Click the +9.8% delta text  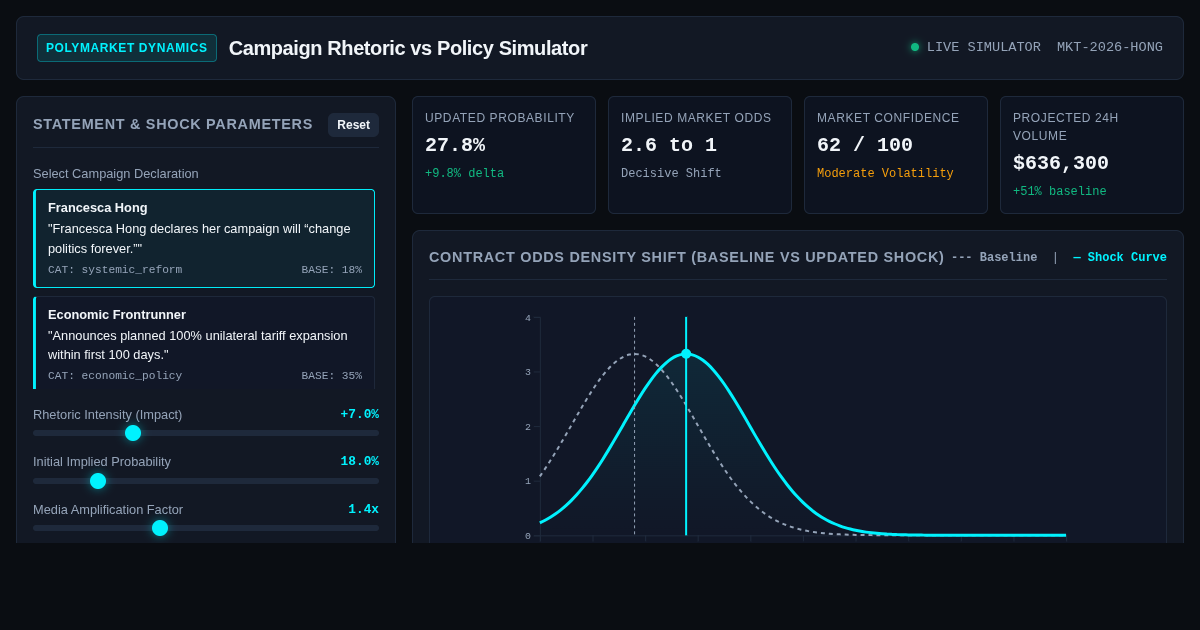(x=464, y=174)
